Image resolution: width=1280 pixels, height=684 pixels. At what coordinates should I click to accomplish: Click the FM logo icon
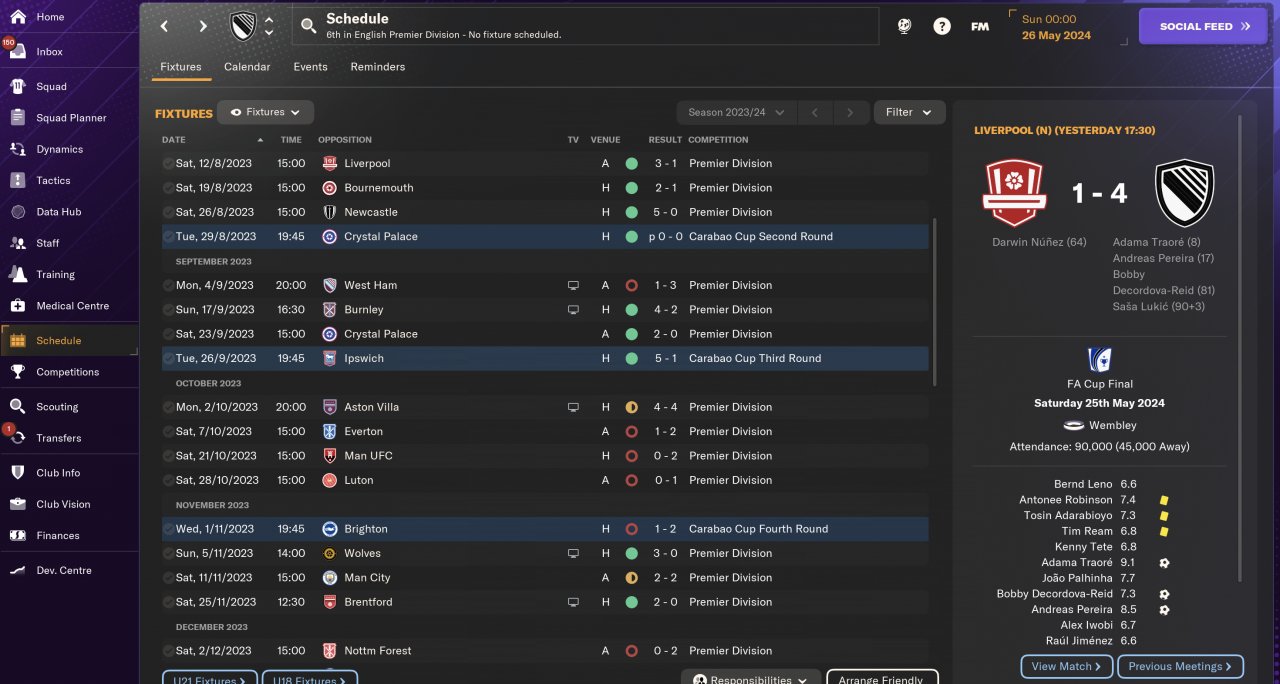click(x=980, y=27)
